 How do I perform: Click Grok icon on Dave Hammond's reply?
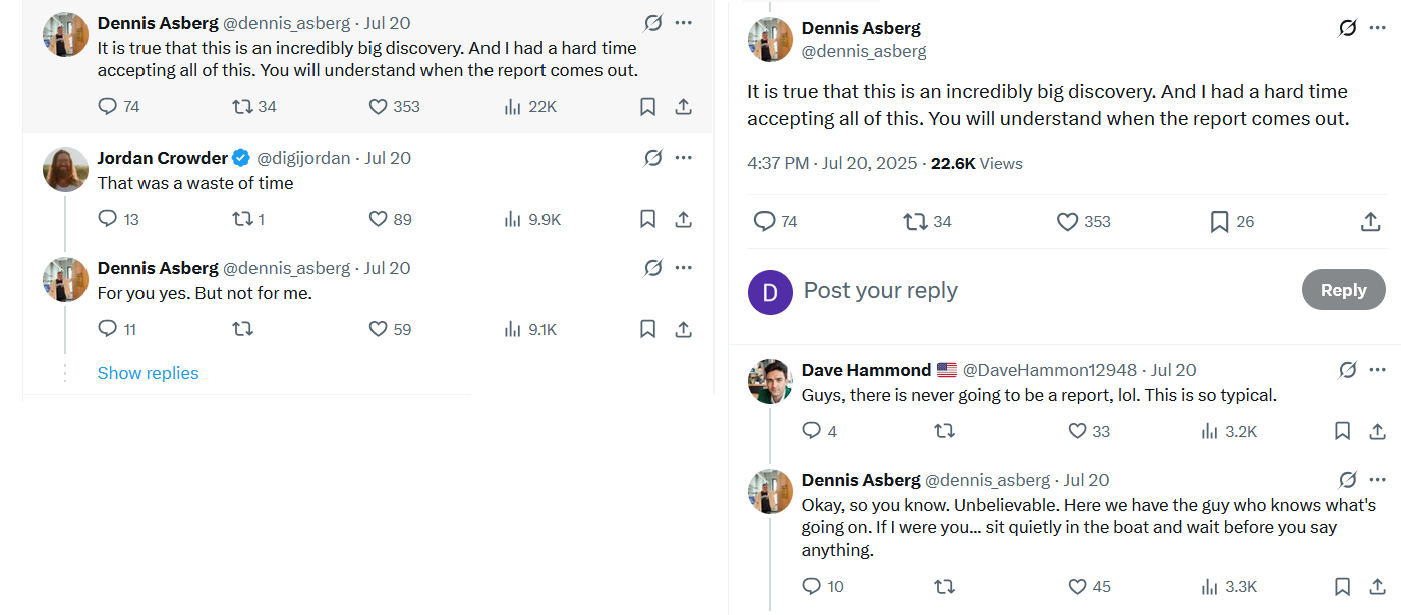tap(1347, 370)
